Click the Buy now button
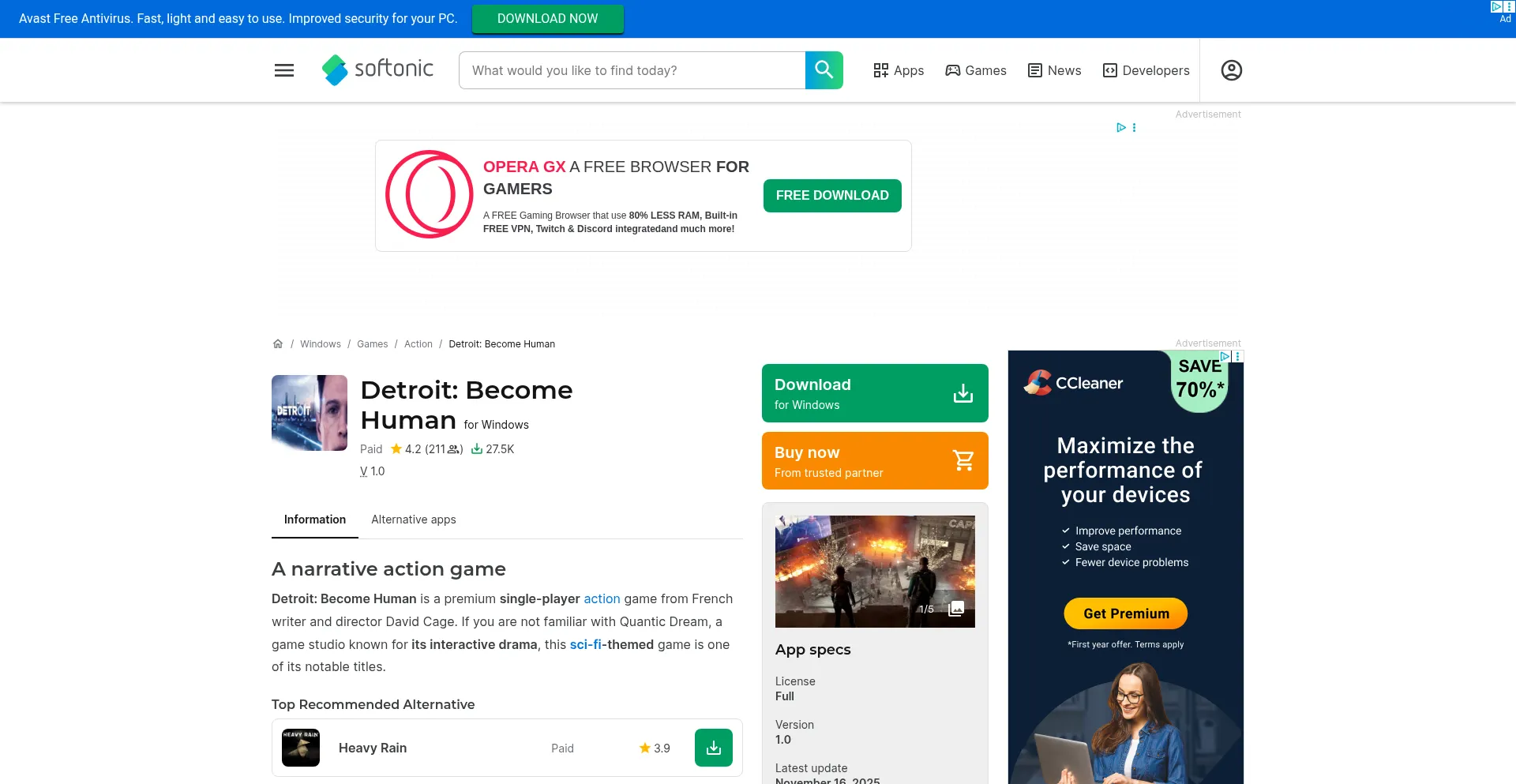The width and height of the screenshot is (1516, 784). tap(875, 461)
